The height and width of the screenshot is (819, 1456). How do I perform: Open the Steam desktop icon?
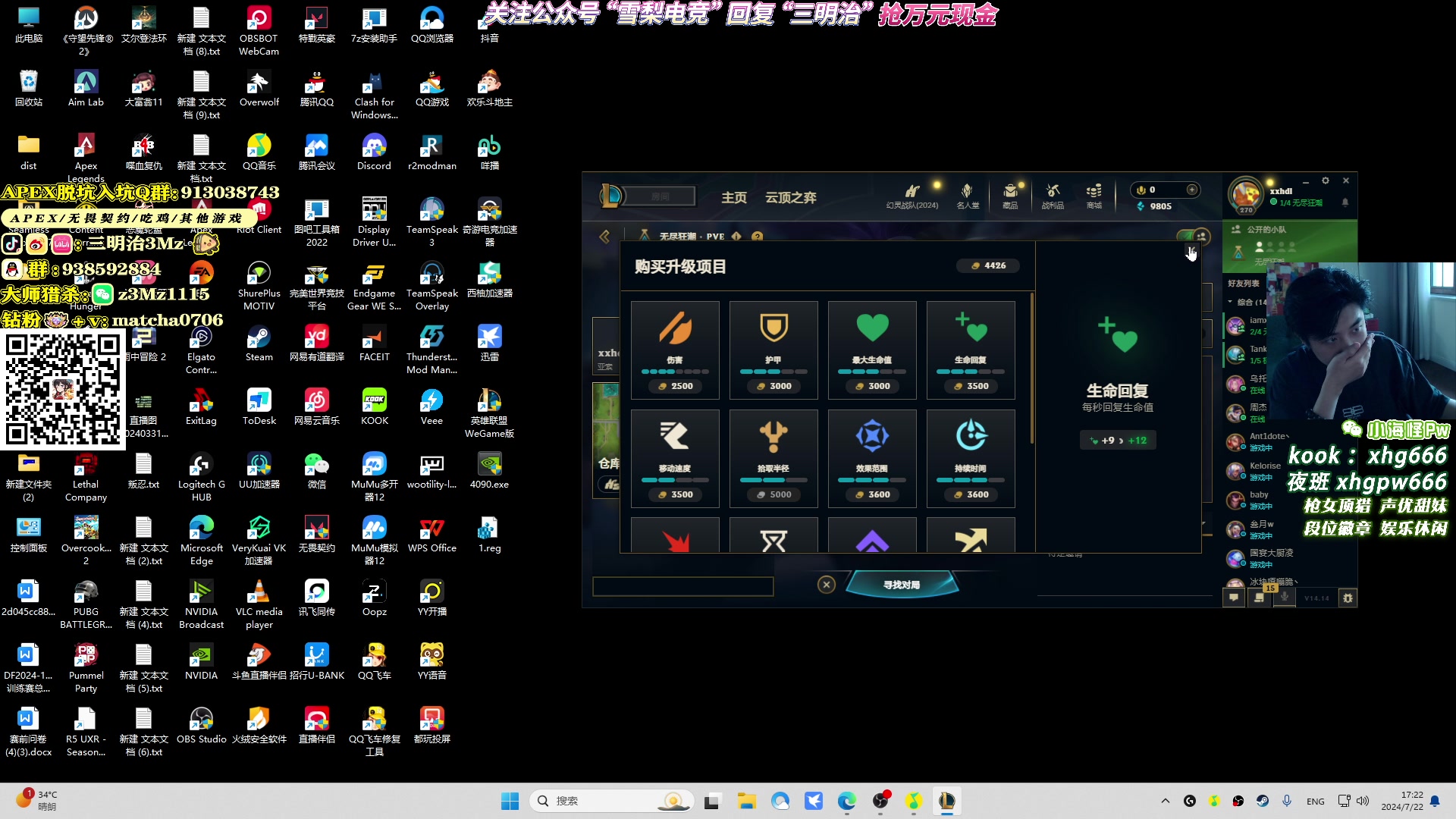pos(259,344)
